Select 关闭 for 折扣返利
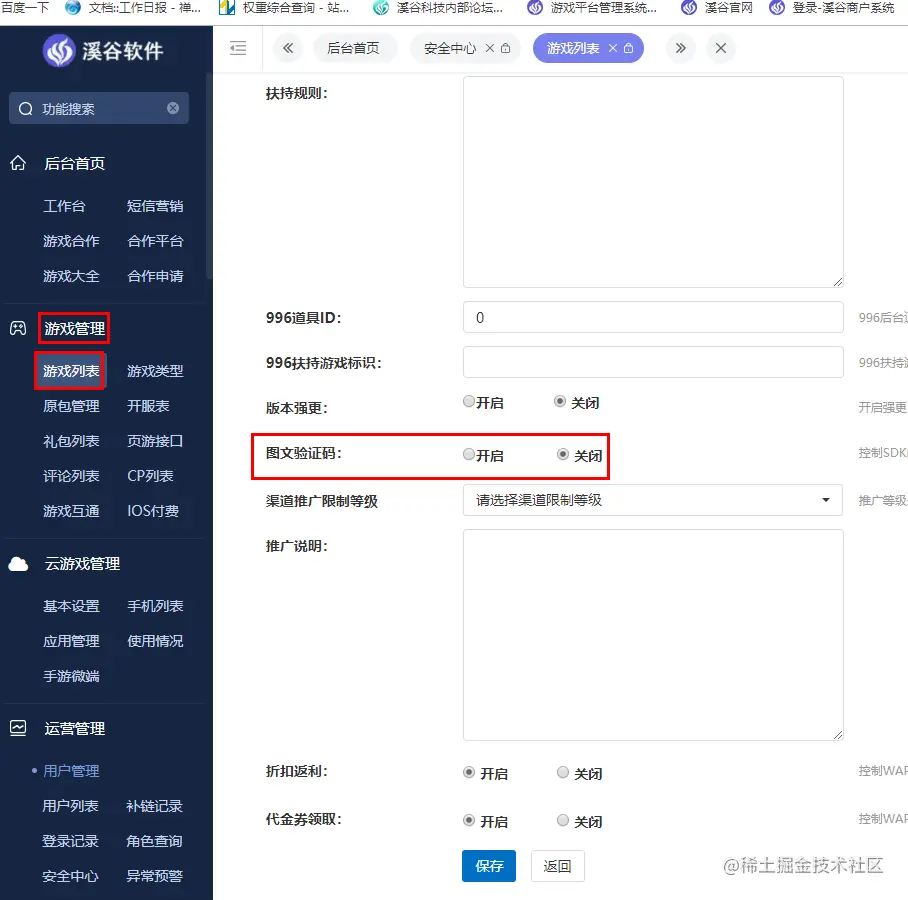 [562, 773]
